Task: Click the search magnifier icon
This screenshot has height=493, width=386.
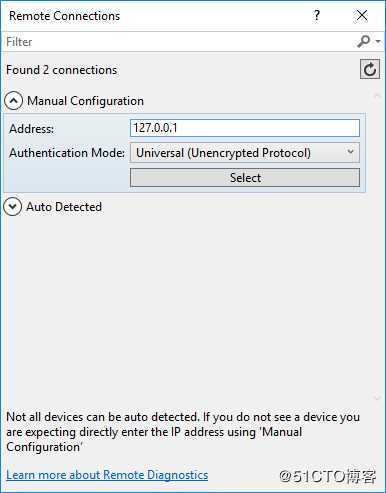Action: coord(363,42)
